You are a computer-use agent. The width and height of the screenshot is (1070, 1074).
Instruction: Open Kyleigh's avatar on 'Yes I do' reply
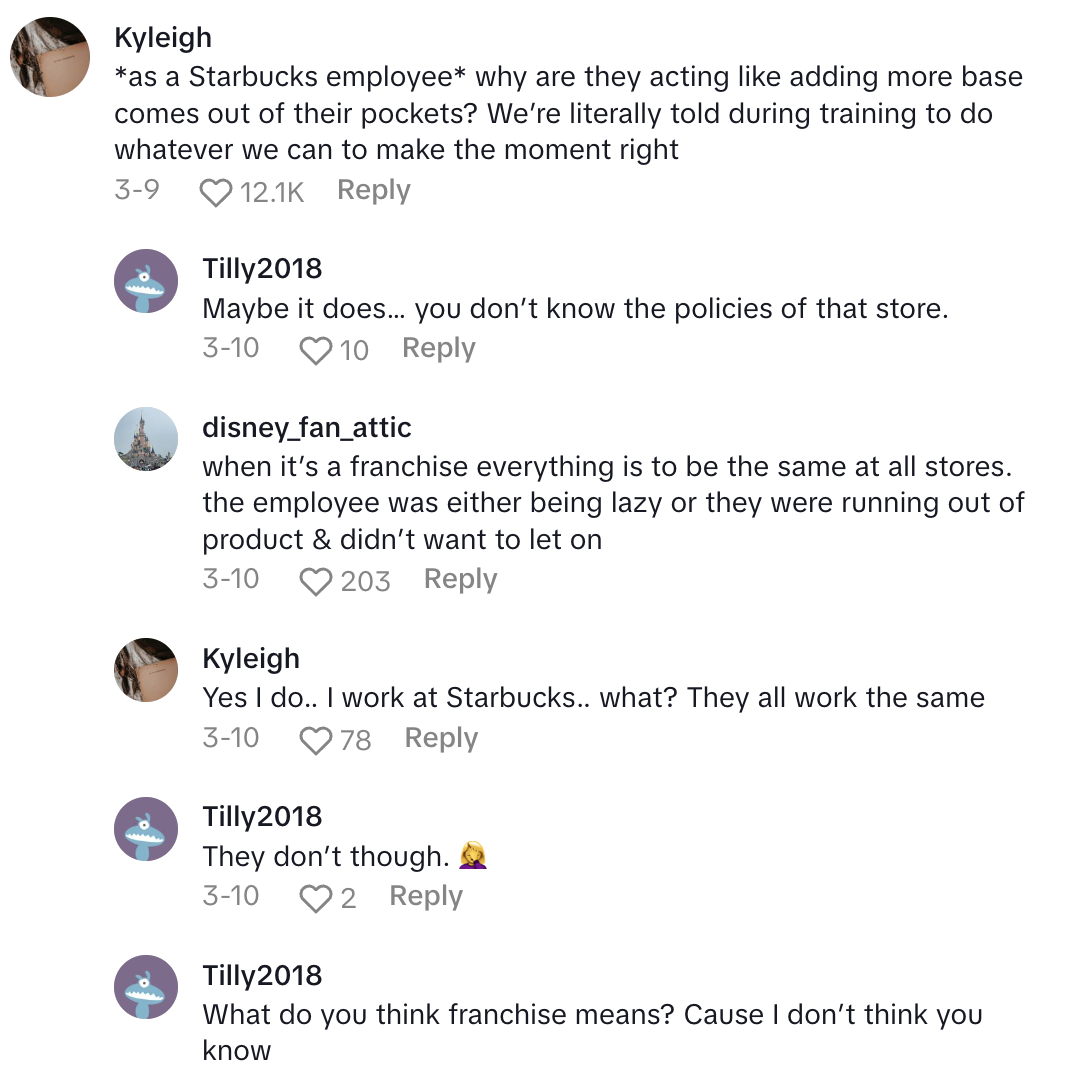(146, 670)
